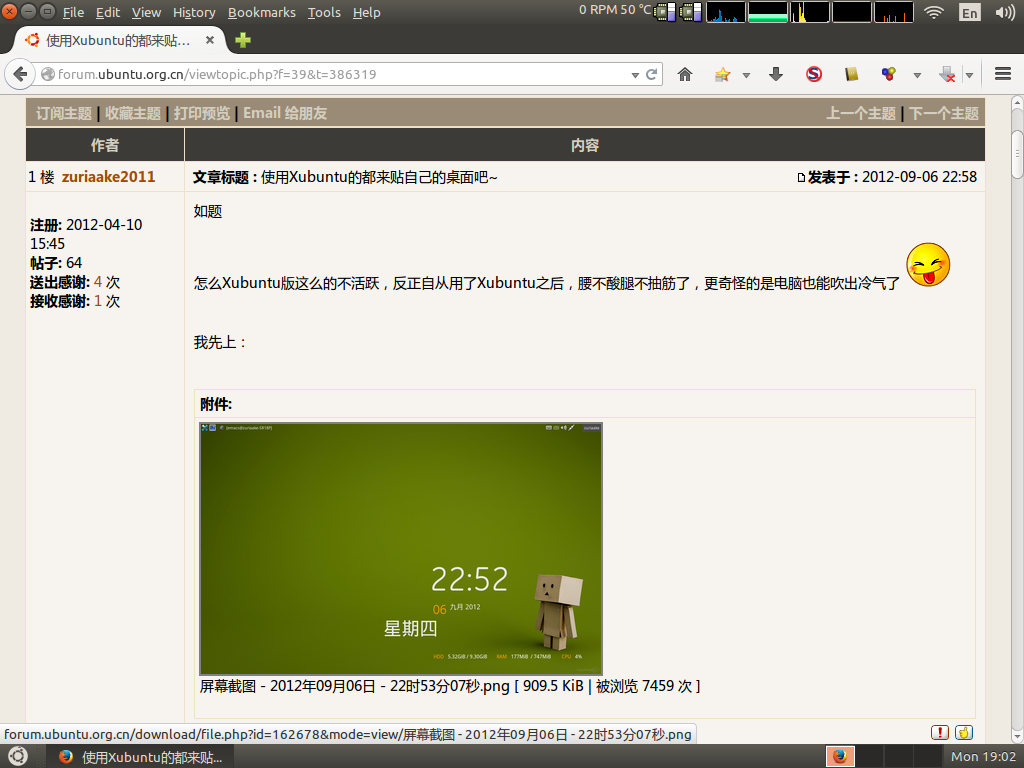Click the vertical scrollbar handle
The width and height of the screenshot is (1024, 768).
coord(1017,154)
